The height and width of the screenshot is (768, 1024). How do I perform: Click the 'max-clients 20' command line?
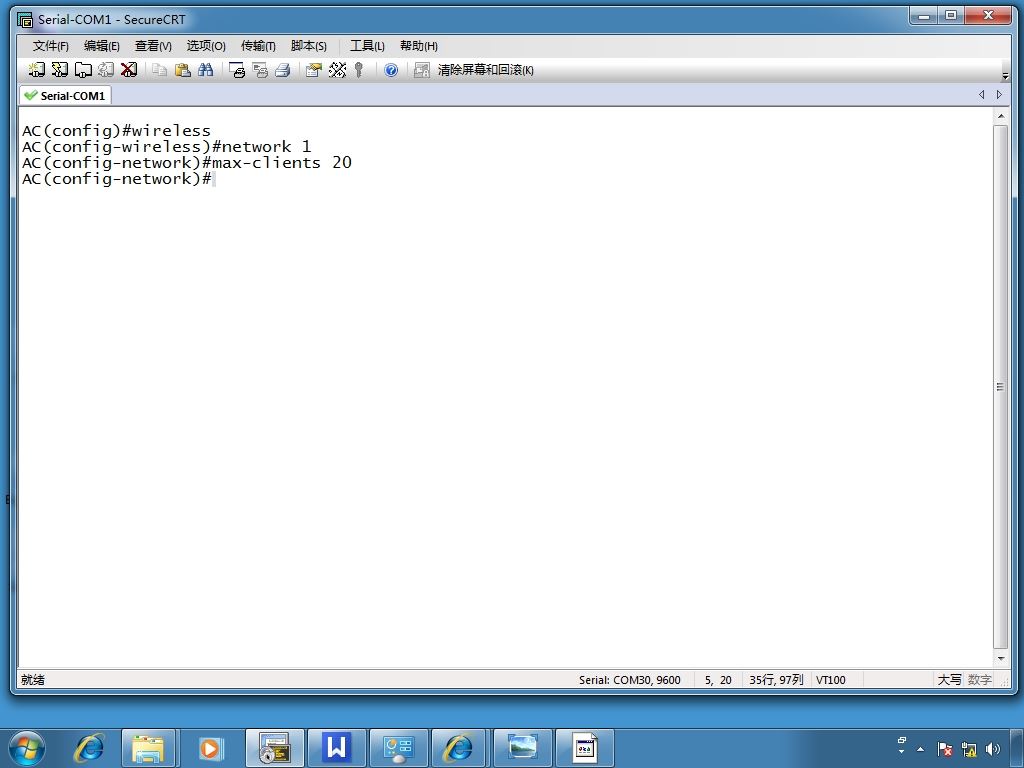pyautogui.click(x=187, y=163)
